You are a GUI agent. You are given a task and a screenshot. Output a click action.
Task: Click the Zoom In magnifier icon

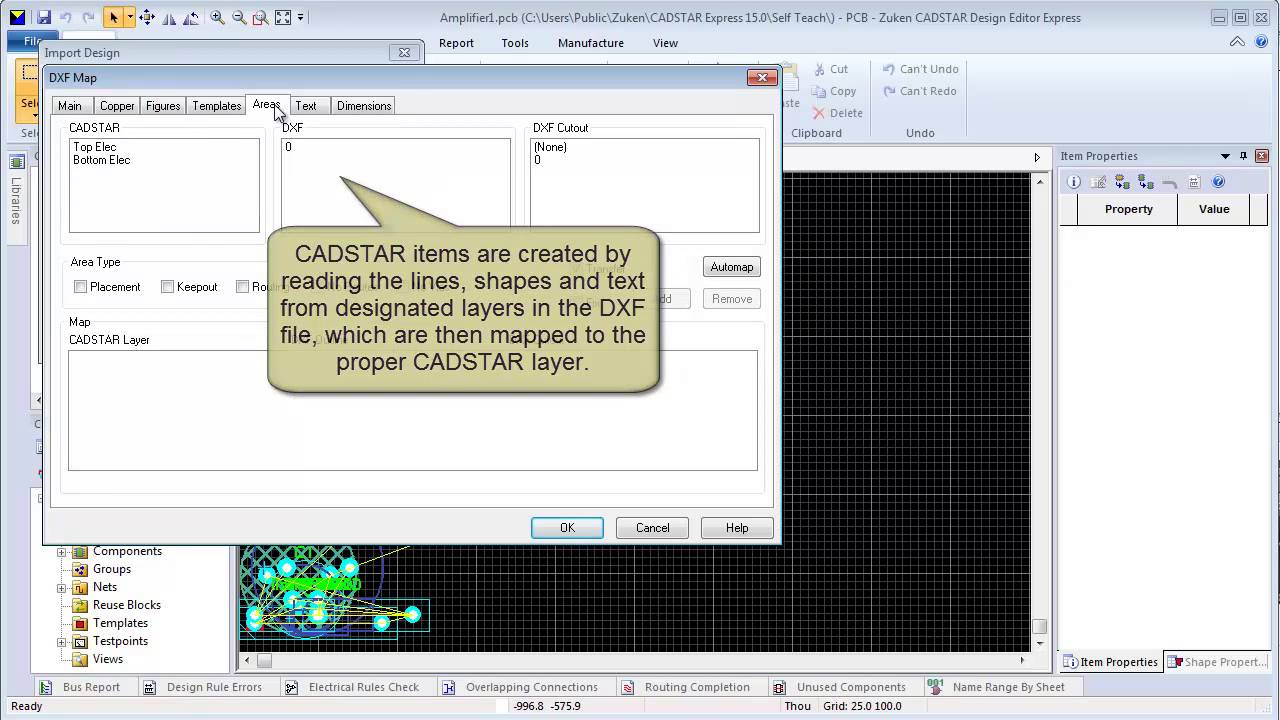[x=217, y=17]
